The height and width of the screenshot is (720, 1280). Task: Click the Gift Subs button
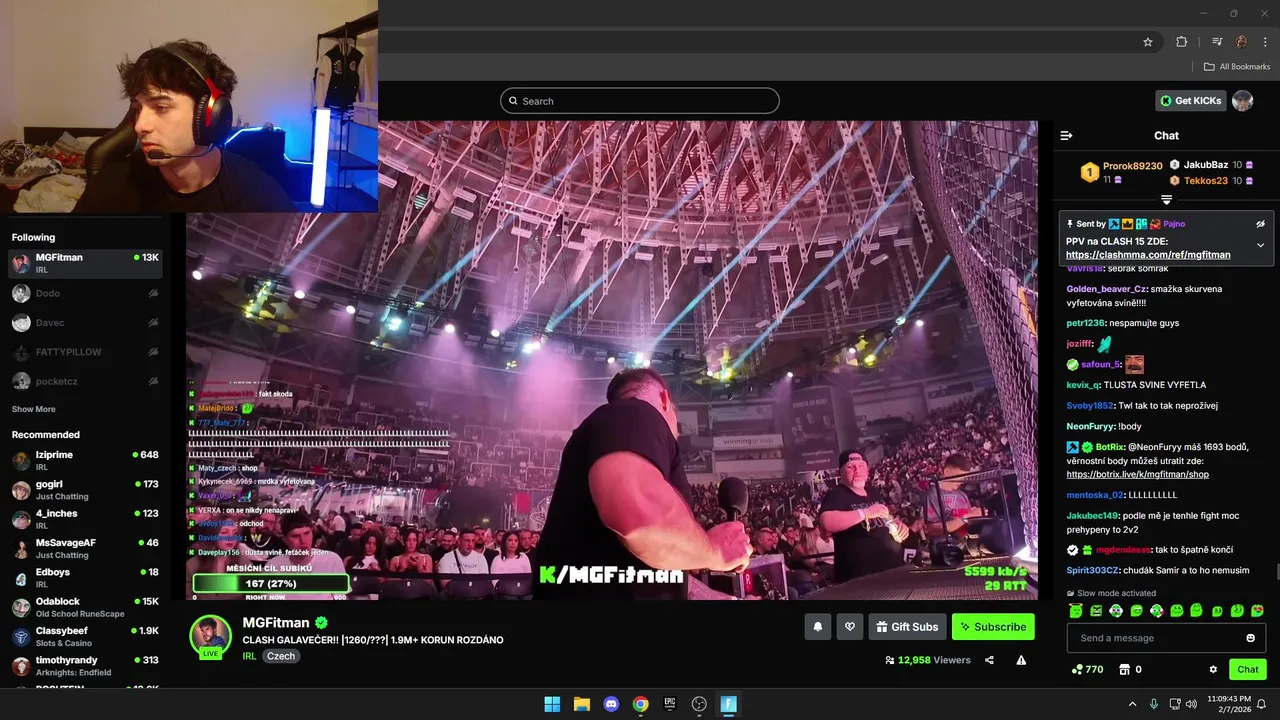[x=907, y=627]
